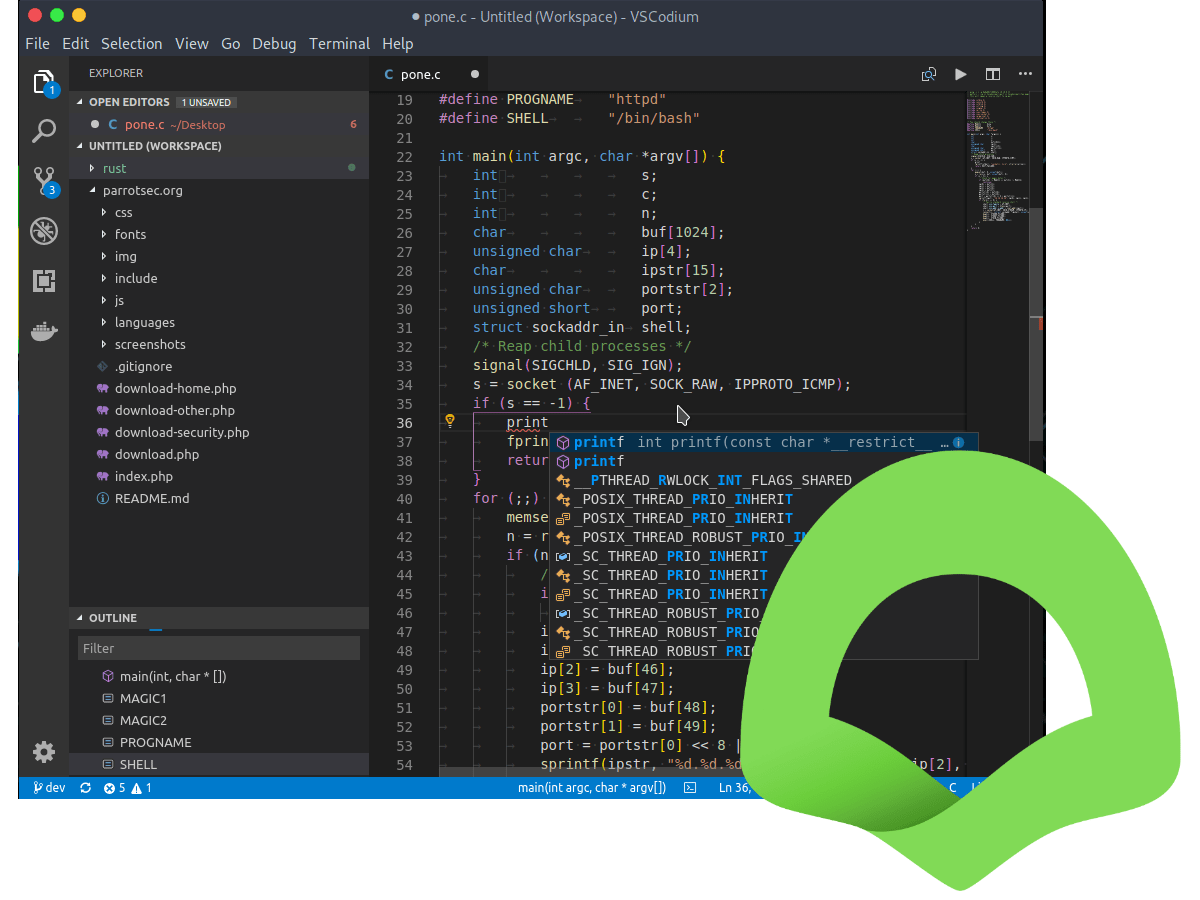This screenshot has width=1200, height=900.
Task: Expand the screenshots folder
Action: (219, 344)
